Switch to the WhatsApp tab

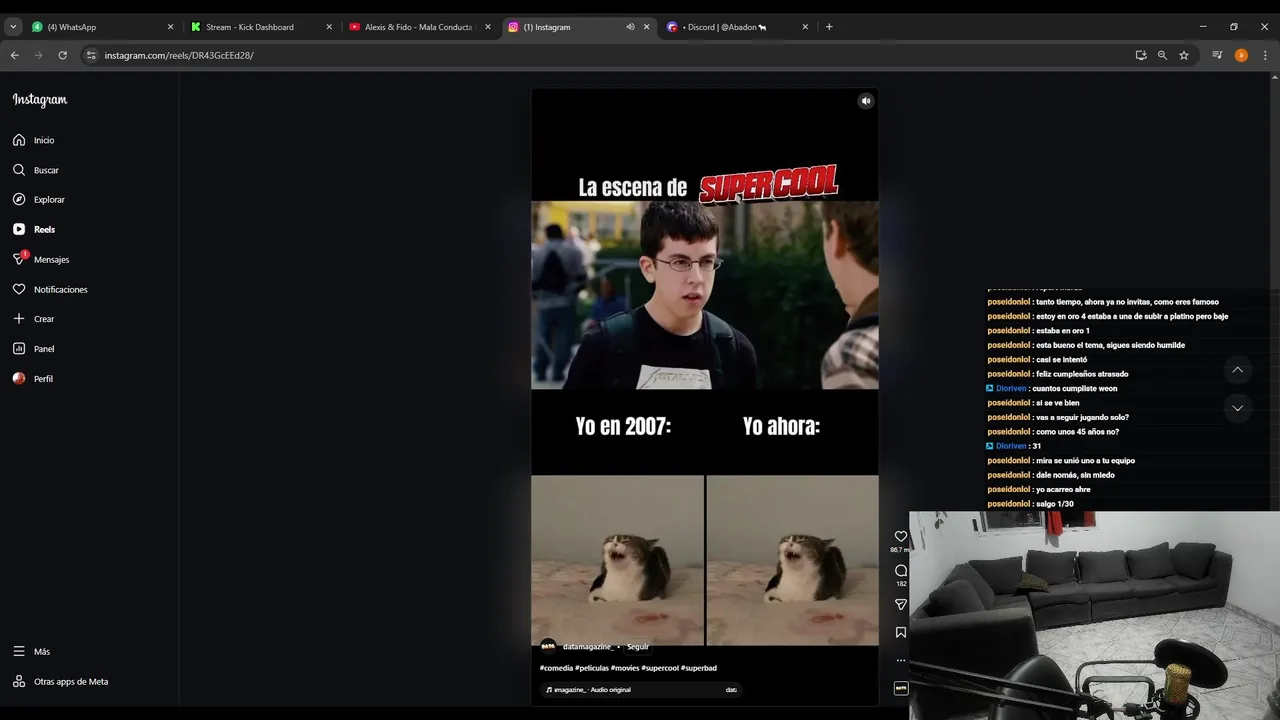(x=102, y=27)
